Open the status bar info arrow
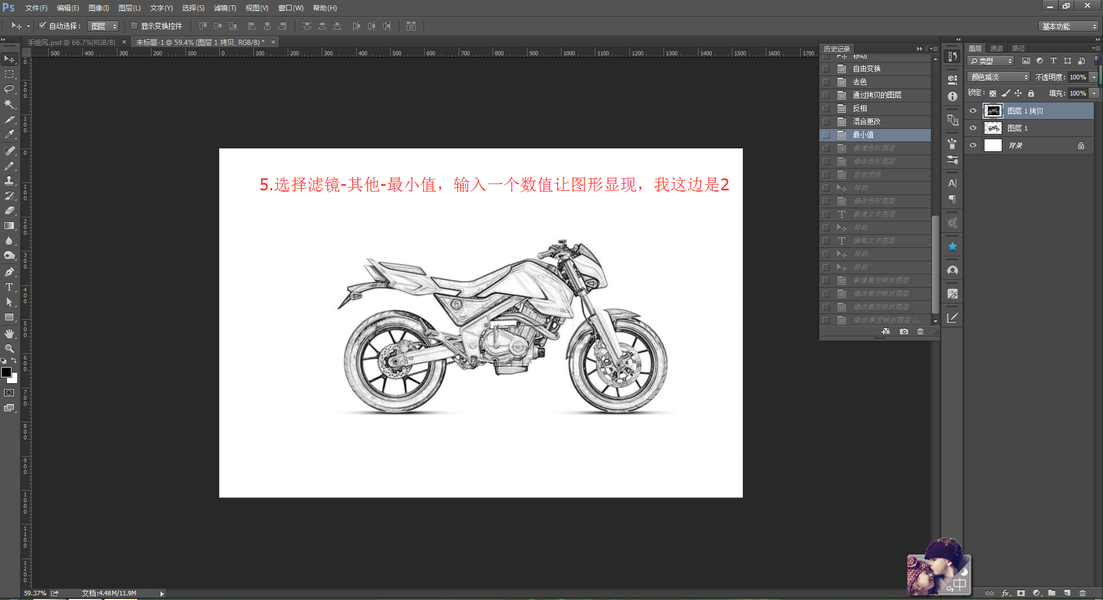1103x600 pixels. 162,594
